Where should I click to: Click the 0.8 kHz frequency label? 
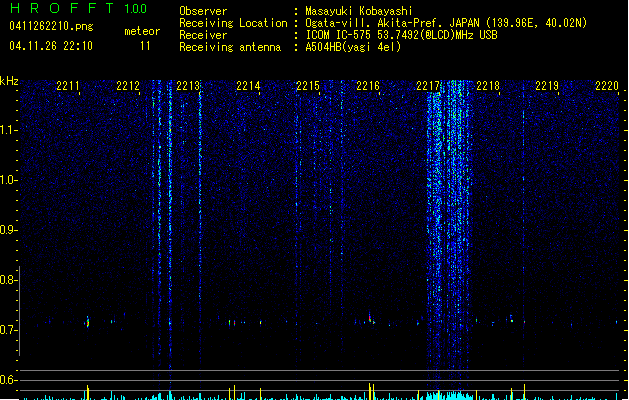pos(9,280)
